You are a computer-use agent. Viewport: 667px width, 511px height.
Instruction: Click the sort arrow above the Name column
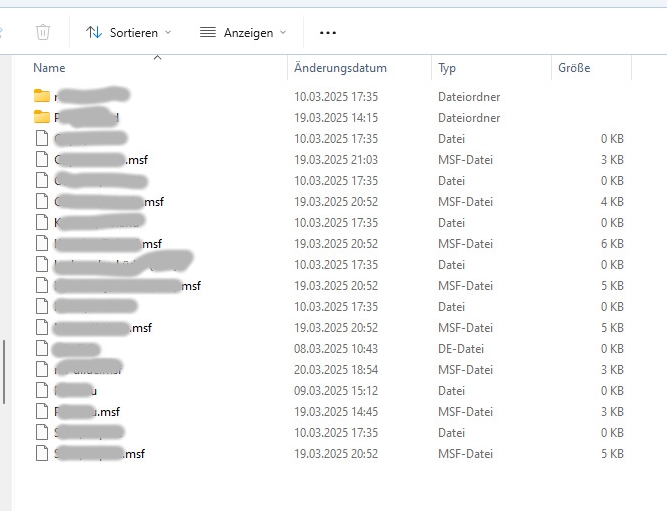157,58
